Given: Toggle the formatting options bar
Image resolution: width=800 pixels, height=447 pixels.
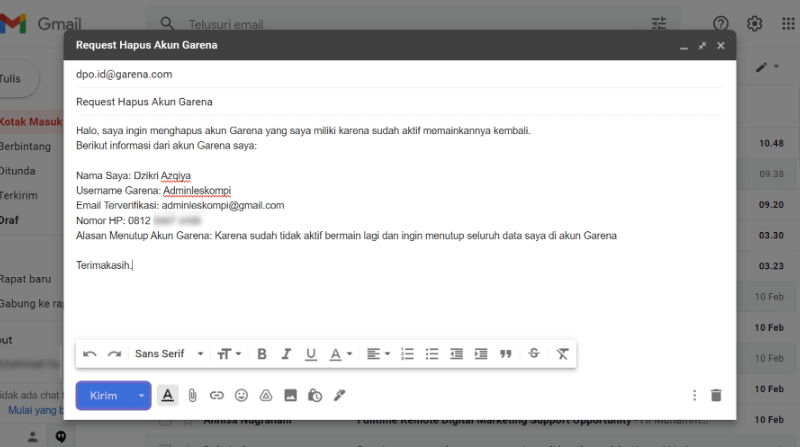Looking at the screenshot, I should pyautogui.click(x=167, y=395).
